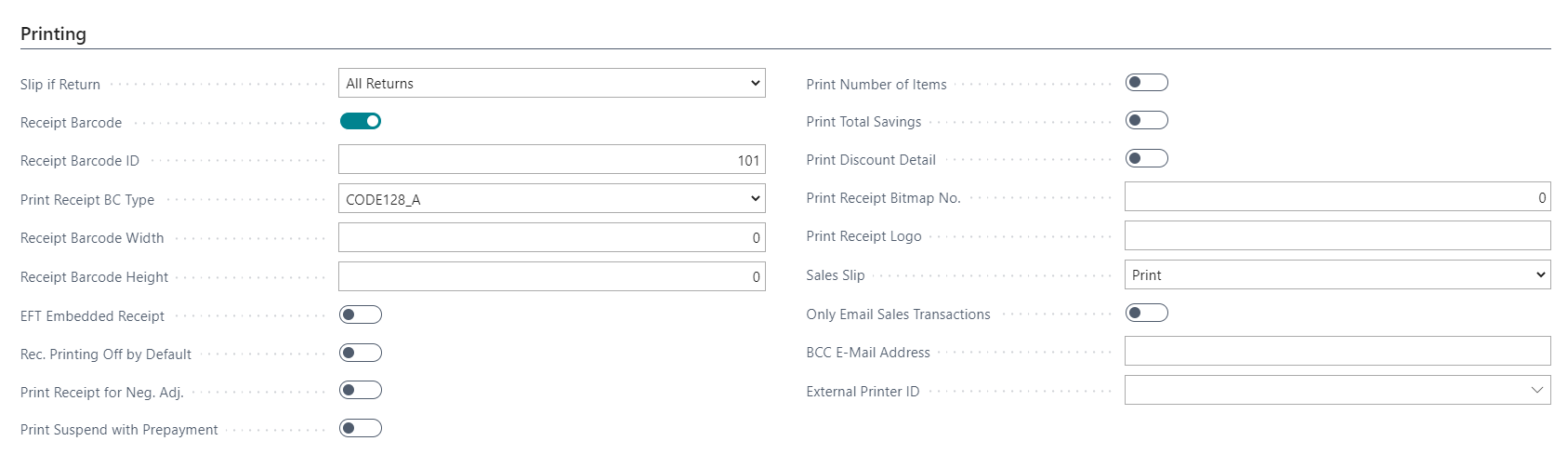Enable Print Discount Detail toggle
Image resolution: width=1568 pixels, height=468 pixels.
(x=1146, y=158)
